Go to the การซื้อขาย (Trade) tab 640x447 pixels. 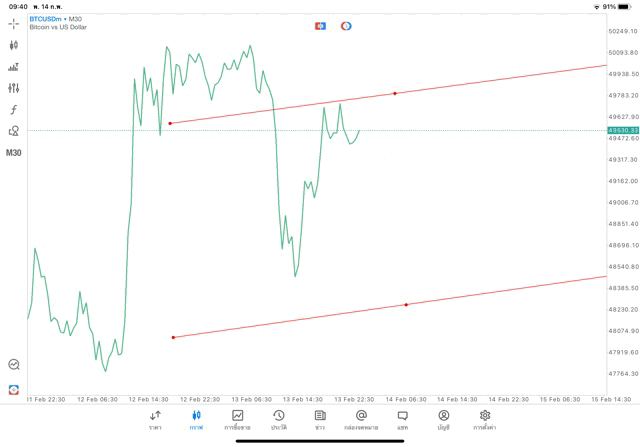click(x=237, y=420)
